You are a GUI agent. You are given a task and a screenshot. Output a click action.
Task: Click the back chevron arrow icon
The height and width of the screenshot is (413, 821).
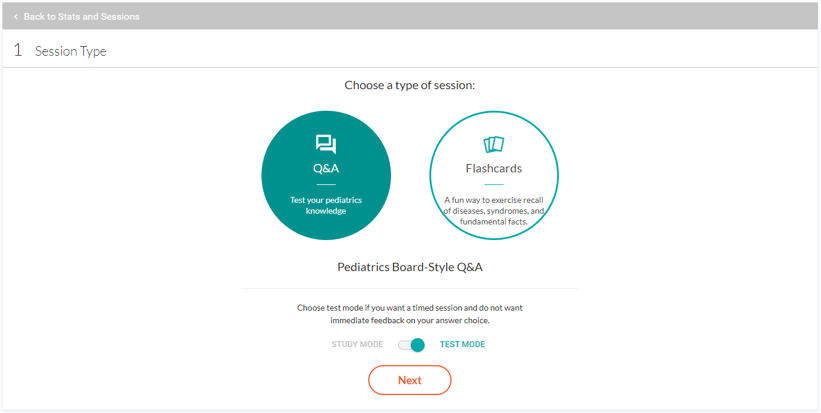point(16,17)
